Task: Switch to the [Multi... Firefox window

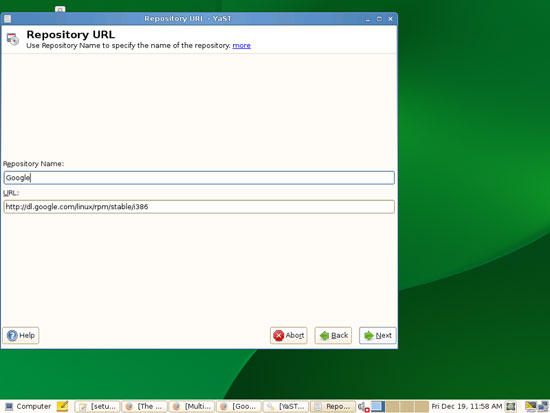Action: (192, 406)
